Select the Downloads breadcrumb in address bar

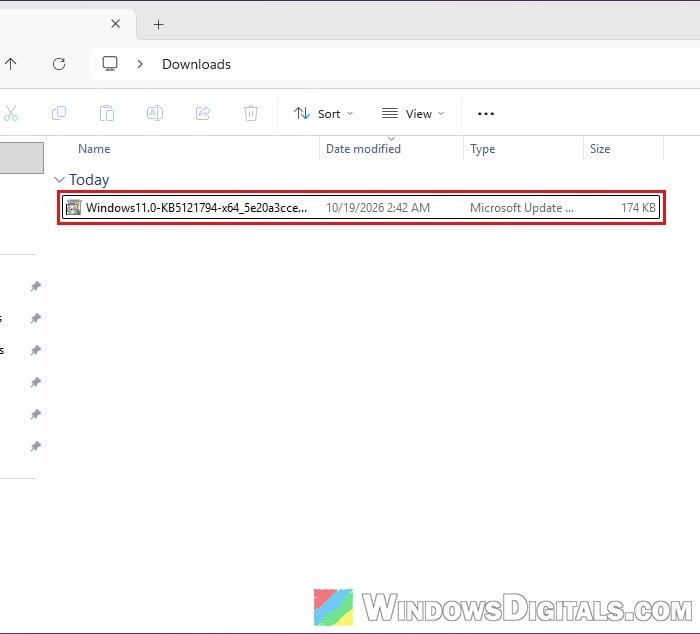(x=196, y=64)
